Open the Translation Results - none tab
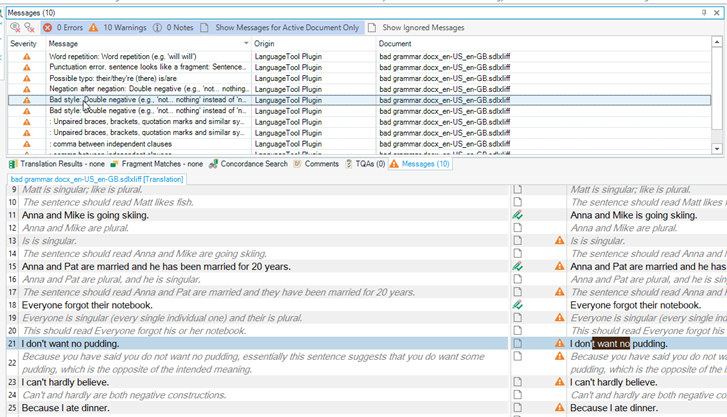727x417 pixels. pos(57,164)
